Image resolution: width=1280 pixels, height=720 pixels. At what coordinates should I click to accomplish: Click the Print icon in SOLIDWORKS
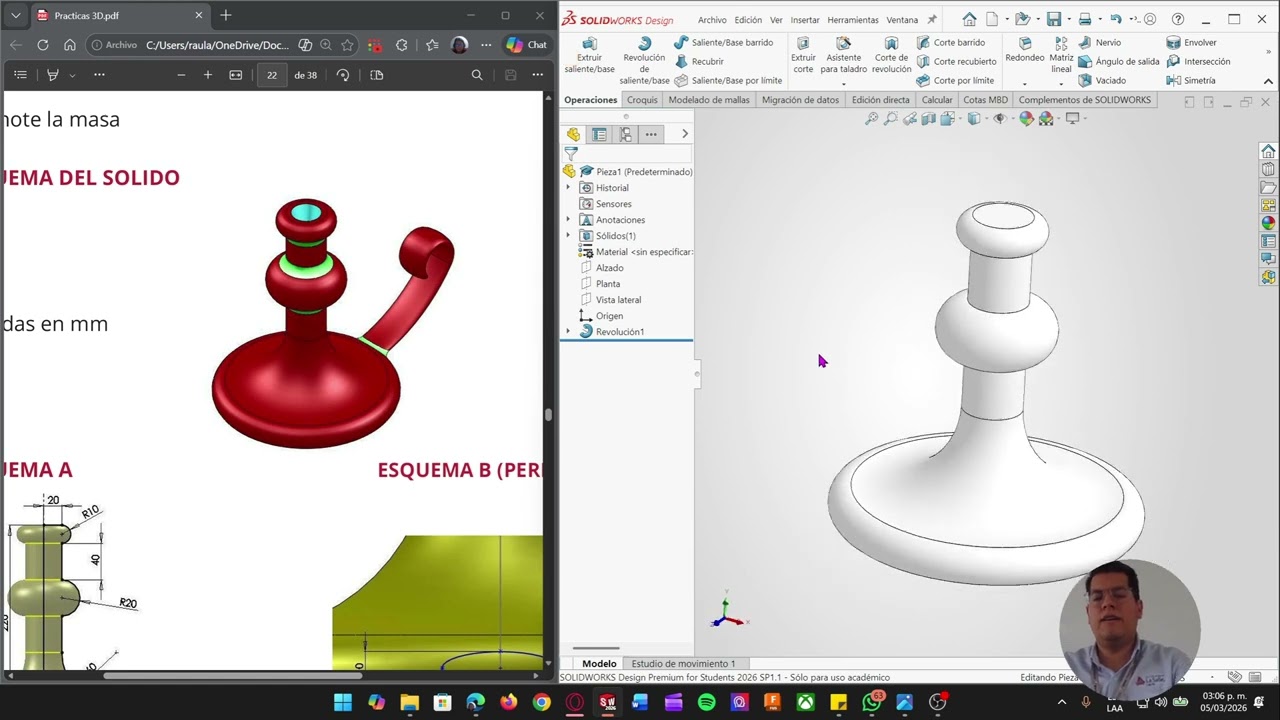pos(1085,19)
